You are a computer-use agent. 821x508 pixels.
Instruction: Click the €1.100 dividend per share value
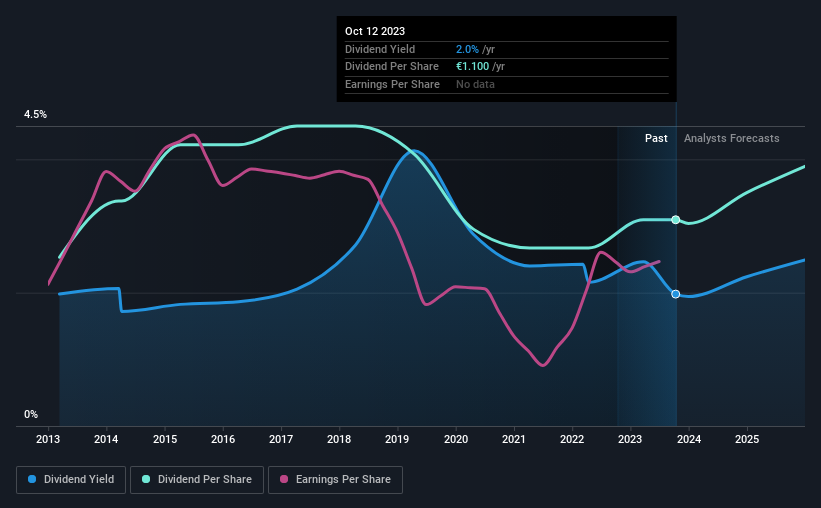(x=472, y=67)
